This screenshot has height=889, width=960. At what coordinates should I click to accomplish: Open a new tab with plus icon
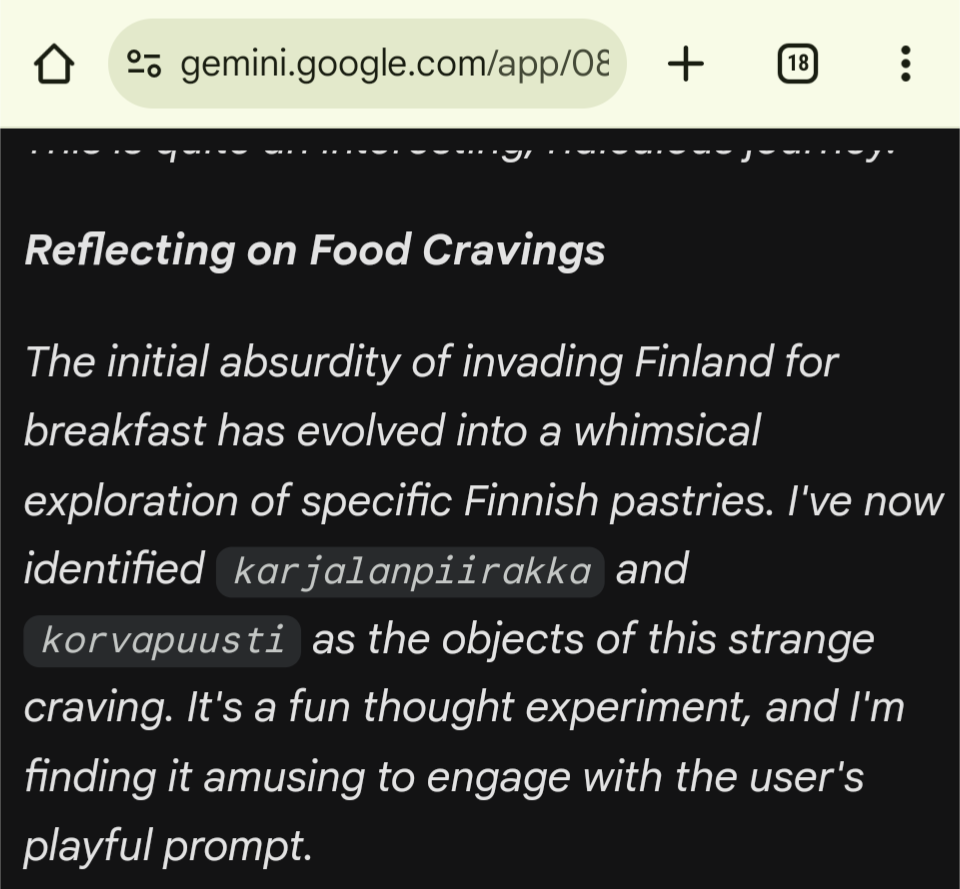click(x=685, y=65)
